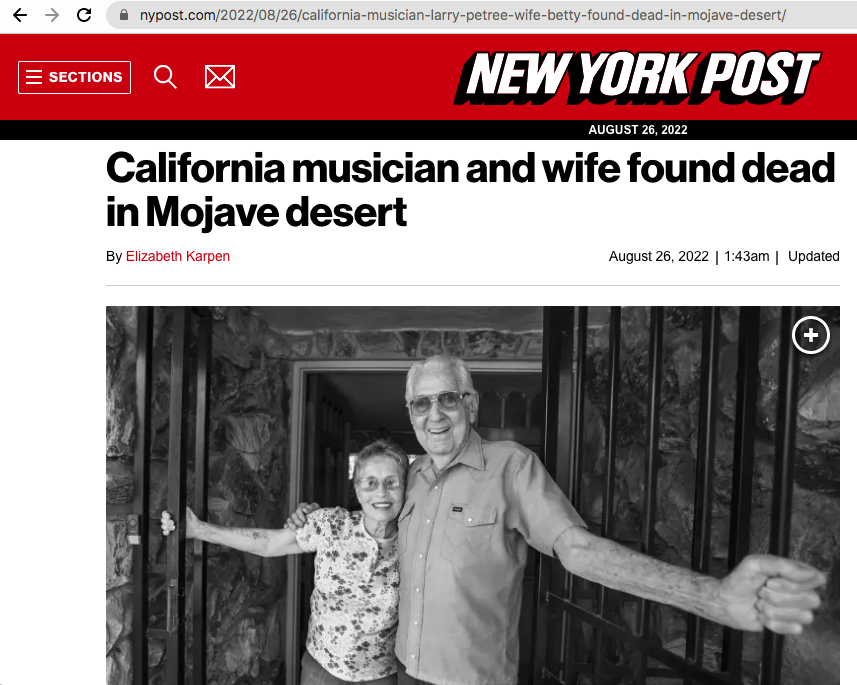
Task: Expand photo with plus circle icon
Action: [811, 335]
